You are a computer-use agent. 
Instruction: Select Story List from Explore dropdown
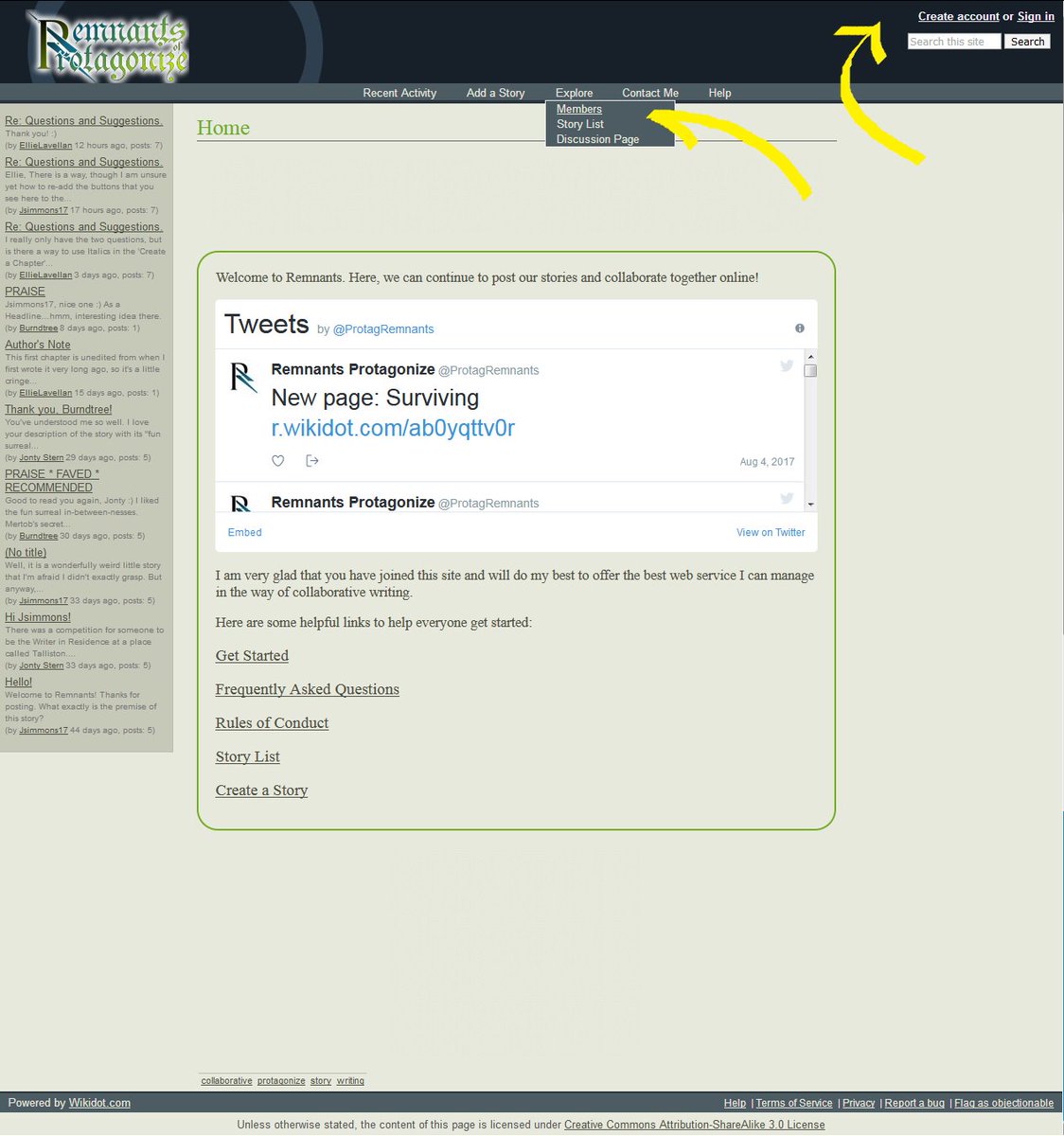[580, 124]
